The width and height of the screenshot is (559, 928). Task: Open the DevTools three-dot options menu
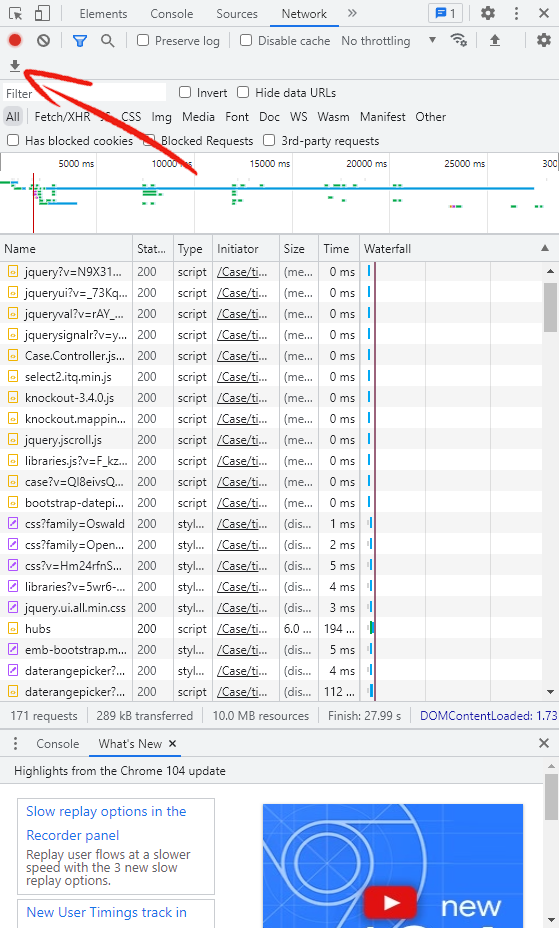click(516, 13)
